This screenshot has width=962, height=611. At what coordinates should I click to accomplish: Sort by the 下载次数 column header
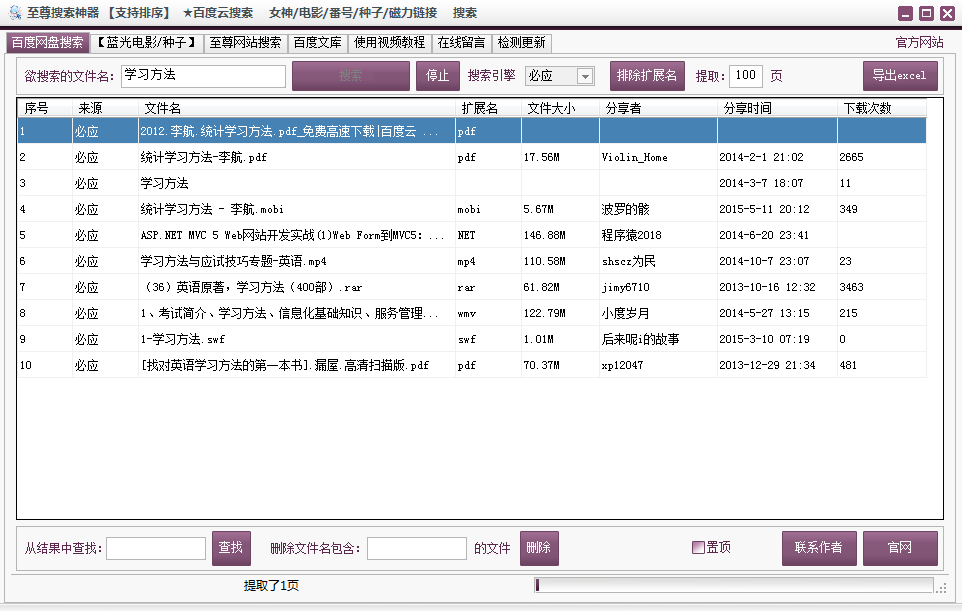[x=882, y=108]
